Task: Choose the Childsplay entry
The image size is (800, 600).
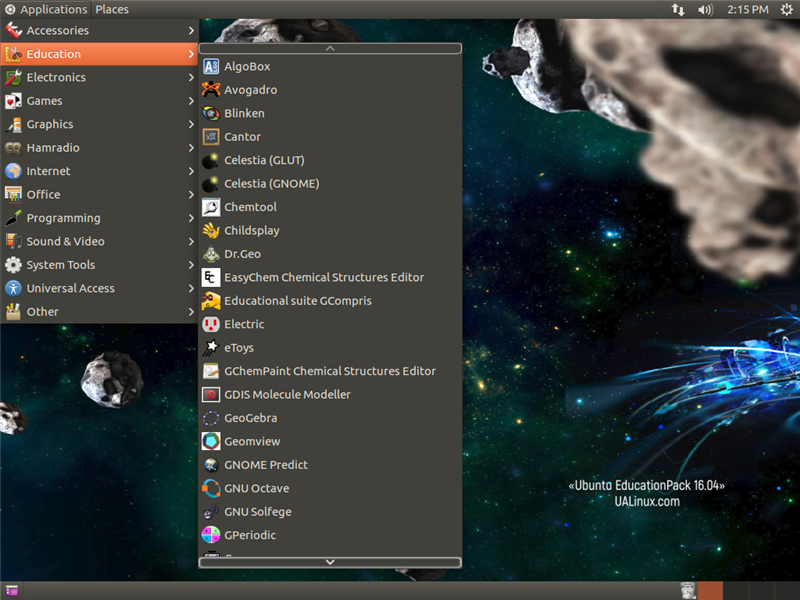Action: coord(330,231)
